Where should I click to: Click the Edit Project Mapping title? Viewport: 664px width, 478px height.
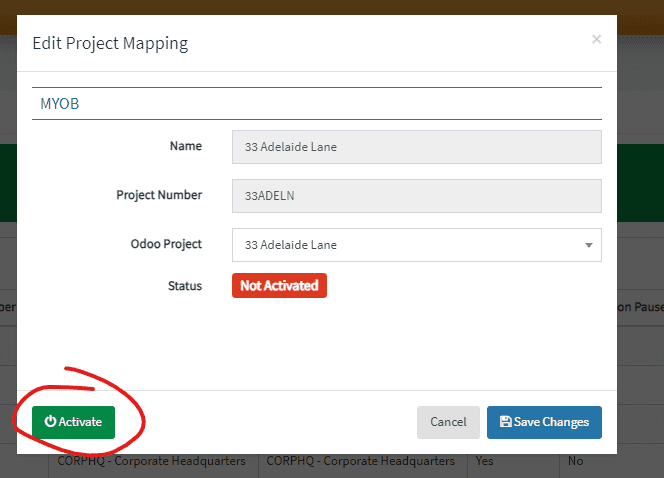(x=110, y=43)
